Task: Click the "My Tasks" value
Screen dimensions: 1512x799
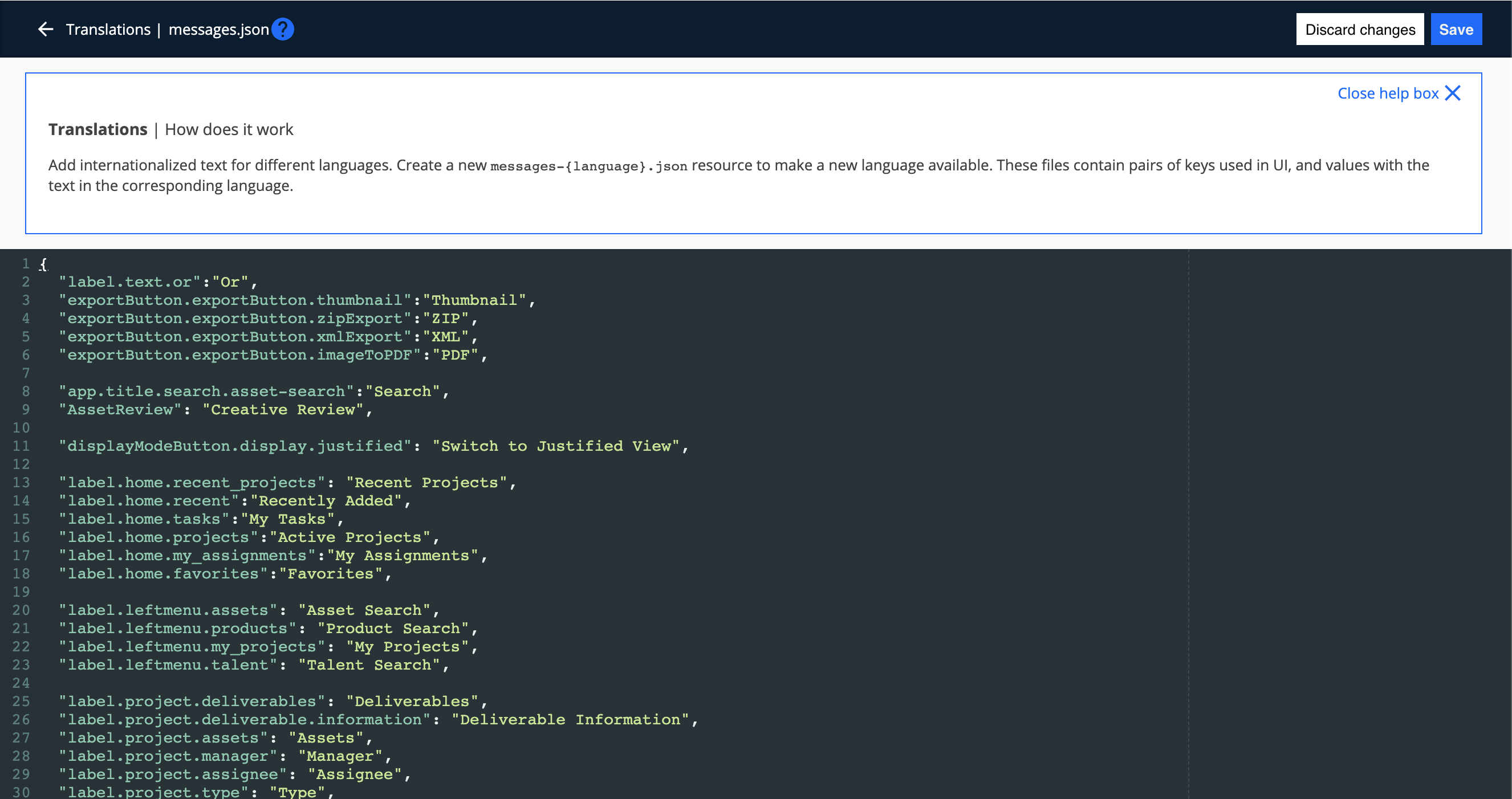Action: (287, 519)
